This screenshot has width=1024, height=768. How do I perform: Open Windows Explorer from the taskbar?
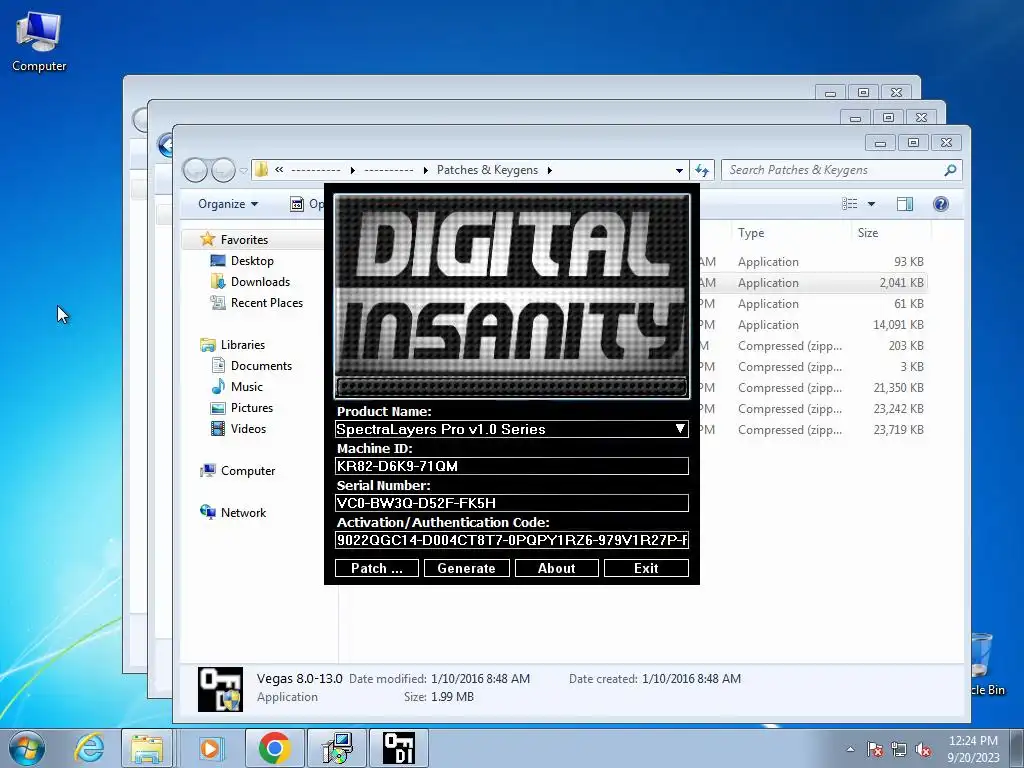tap(147, 748)
